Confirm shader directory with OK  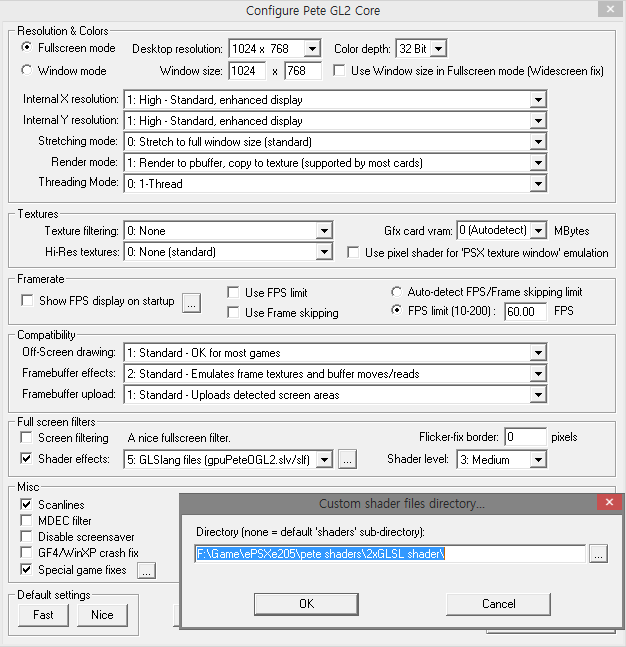[306, 604]
